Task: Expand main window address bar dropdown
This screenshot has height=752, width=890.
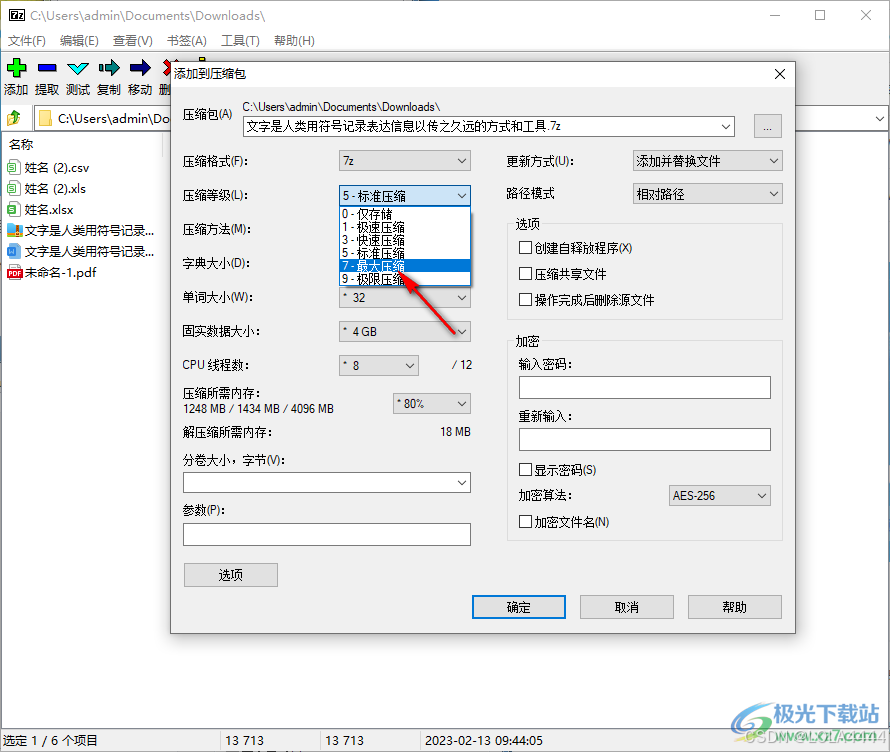Action: [x=879, y=119]
